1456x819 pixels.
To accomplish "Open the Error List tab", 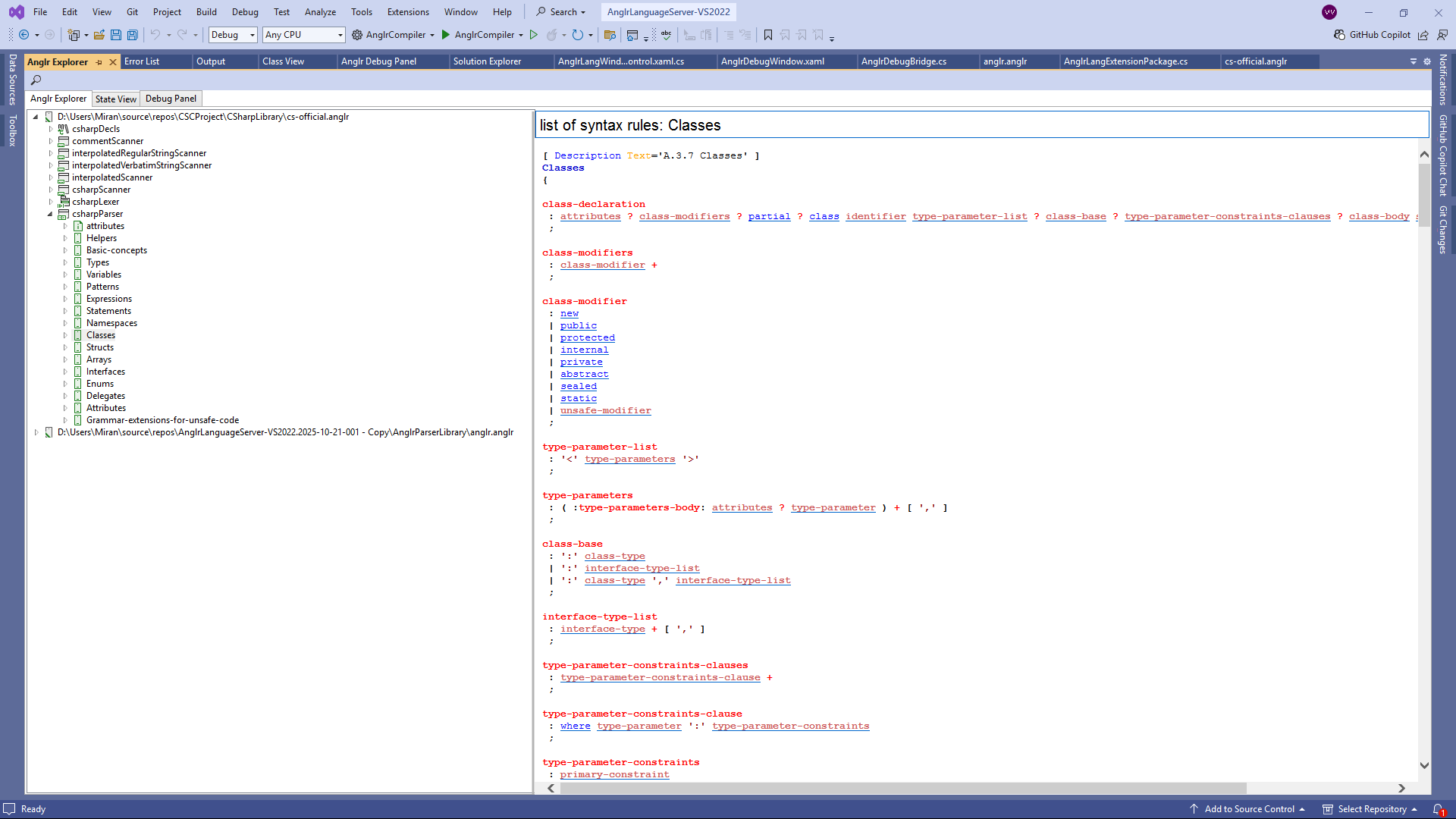I will (143, 61).
